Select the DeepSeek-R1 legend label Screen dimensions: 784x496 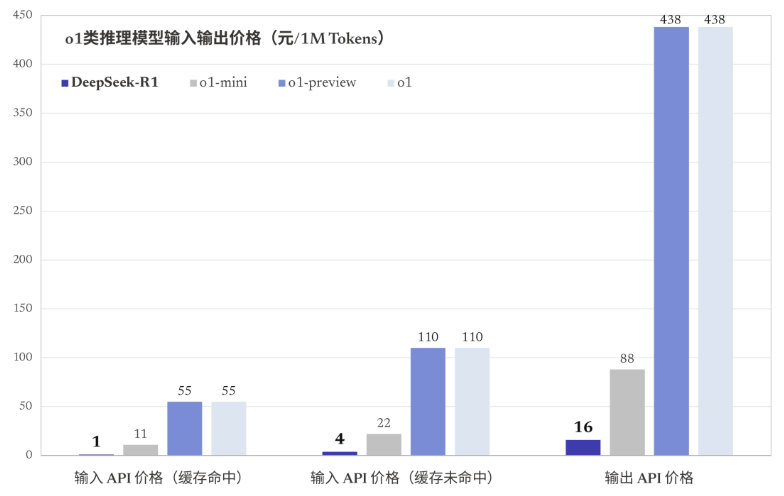coord(114,82)
